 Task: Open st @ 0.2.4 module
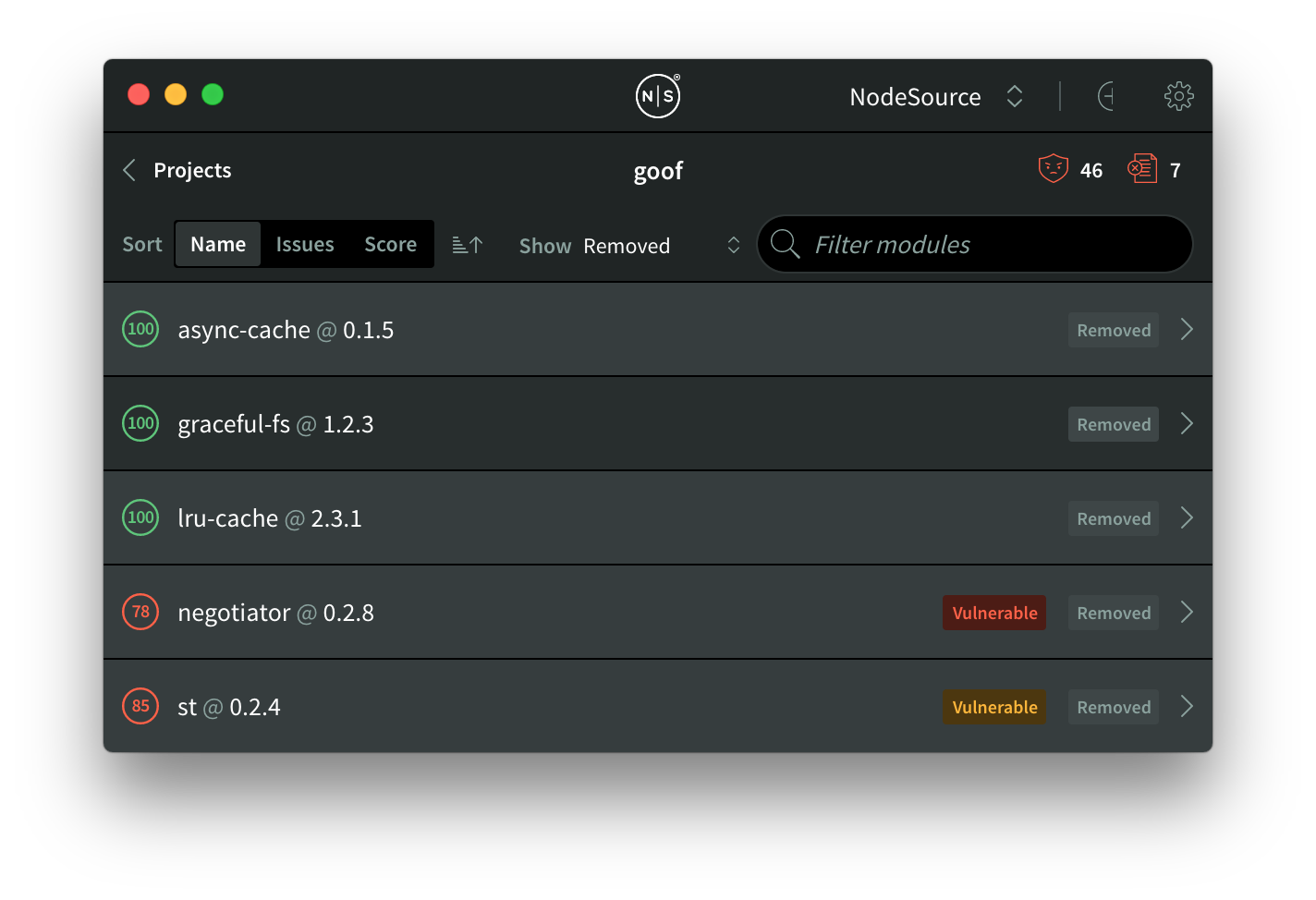(x=658, y=706)
